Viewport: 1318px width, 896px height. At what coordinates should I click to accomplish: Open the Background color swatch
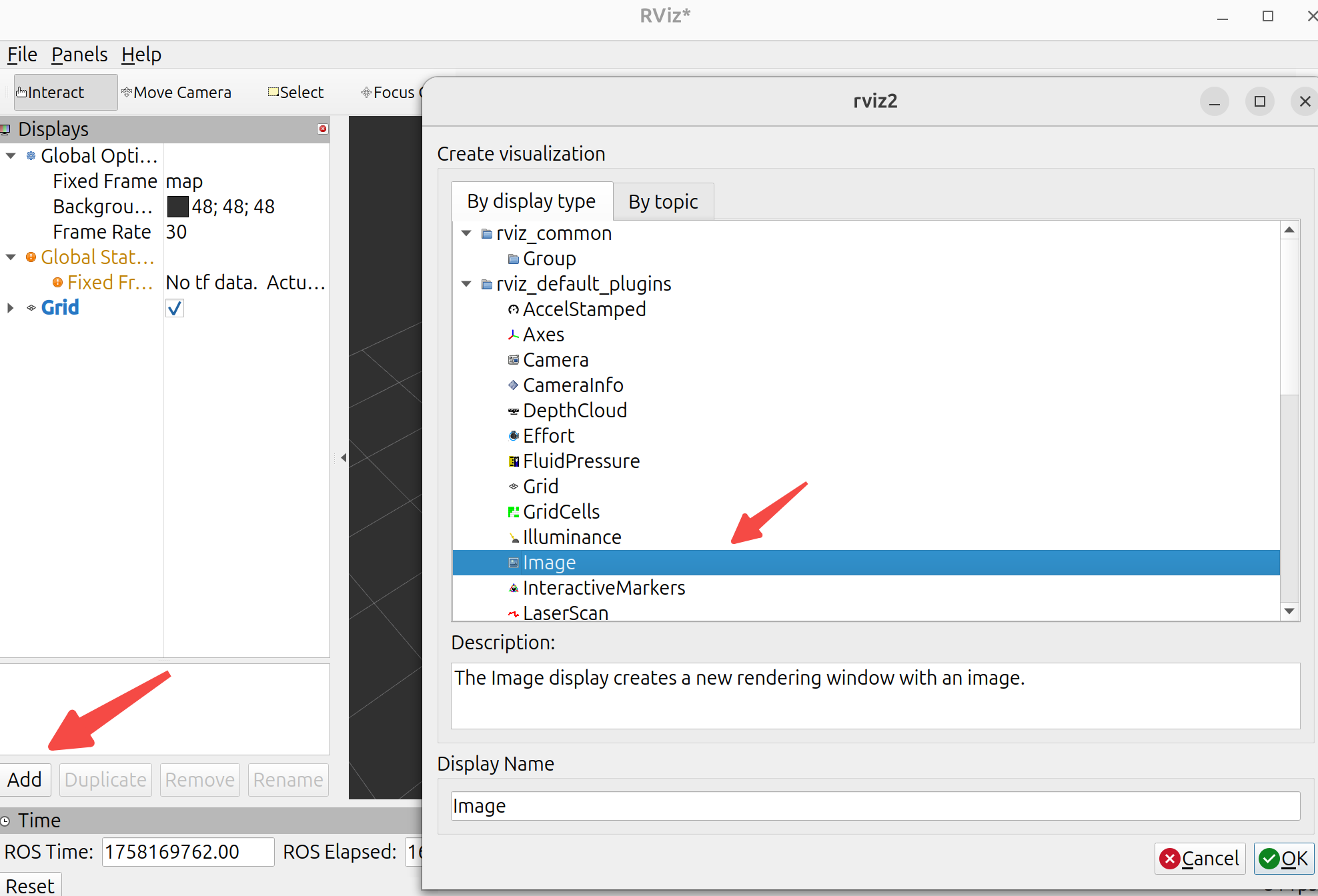tap(177, 207)
